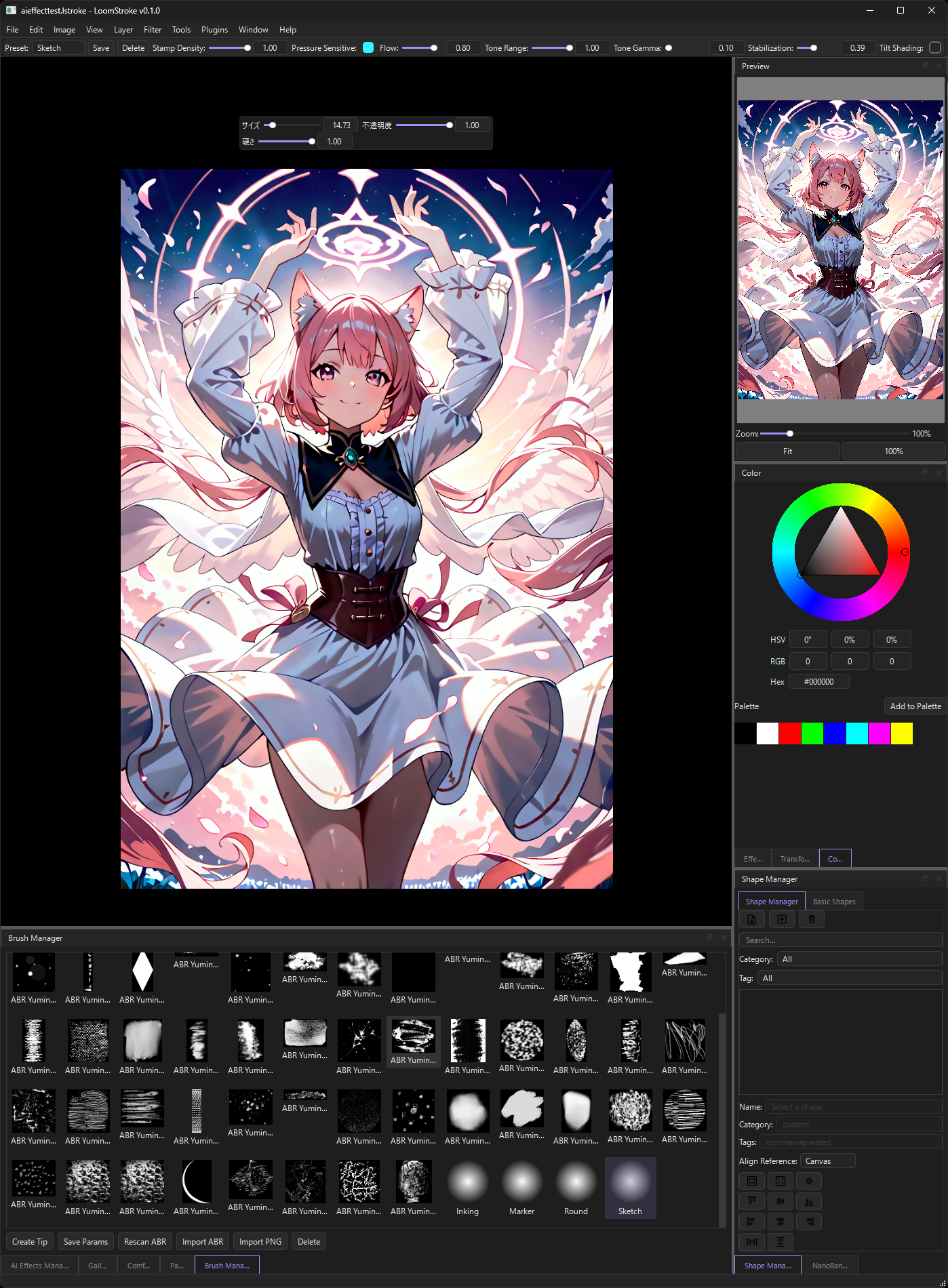Select the white diamond-shaped ABR brush
The width and height of the screenshot is (948, 1288).
[142, 977]
